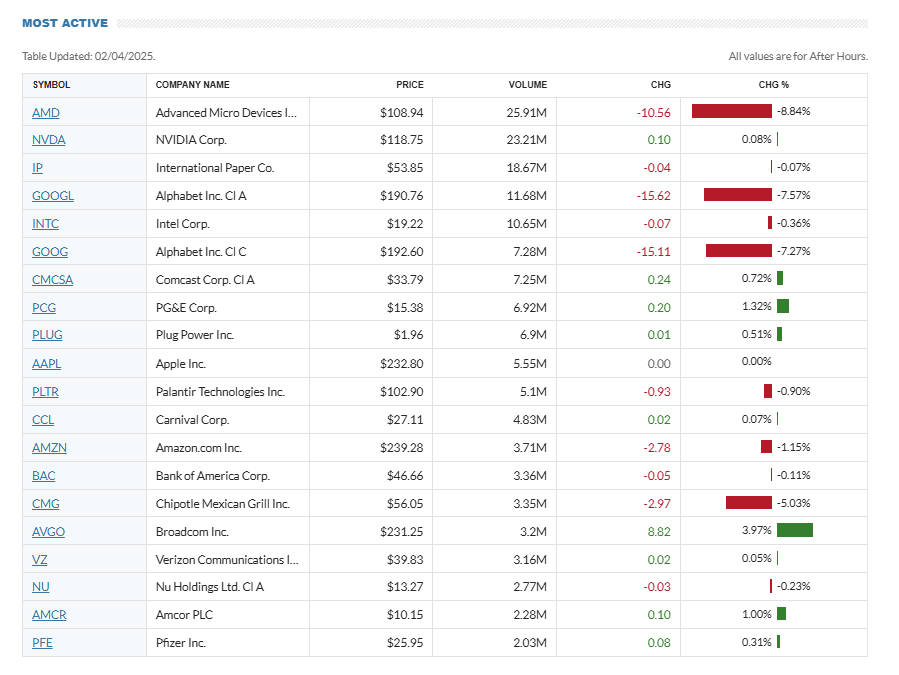Open the BAC symbol link
The image size is (899, 675).
click(x=44, y=476)
